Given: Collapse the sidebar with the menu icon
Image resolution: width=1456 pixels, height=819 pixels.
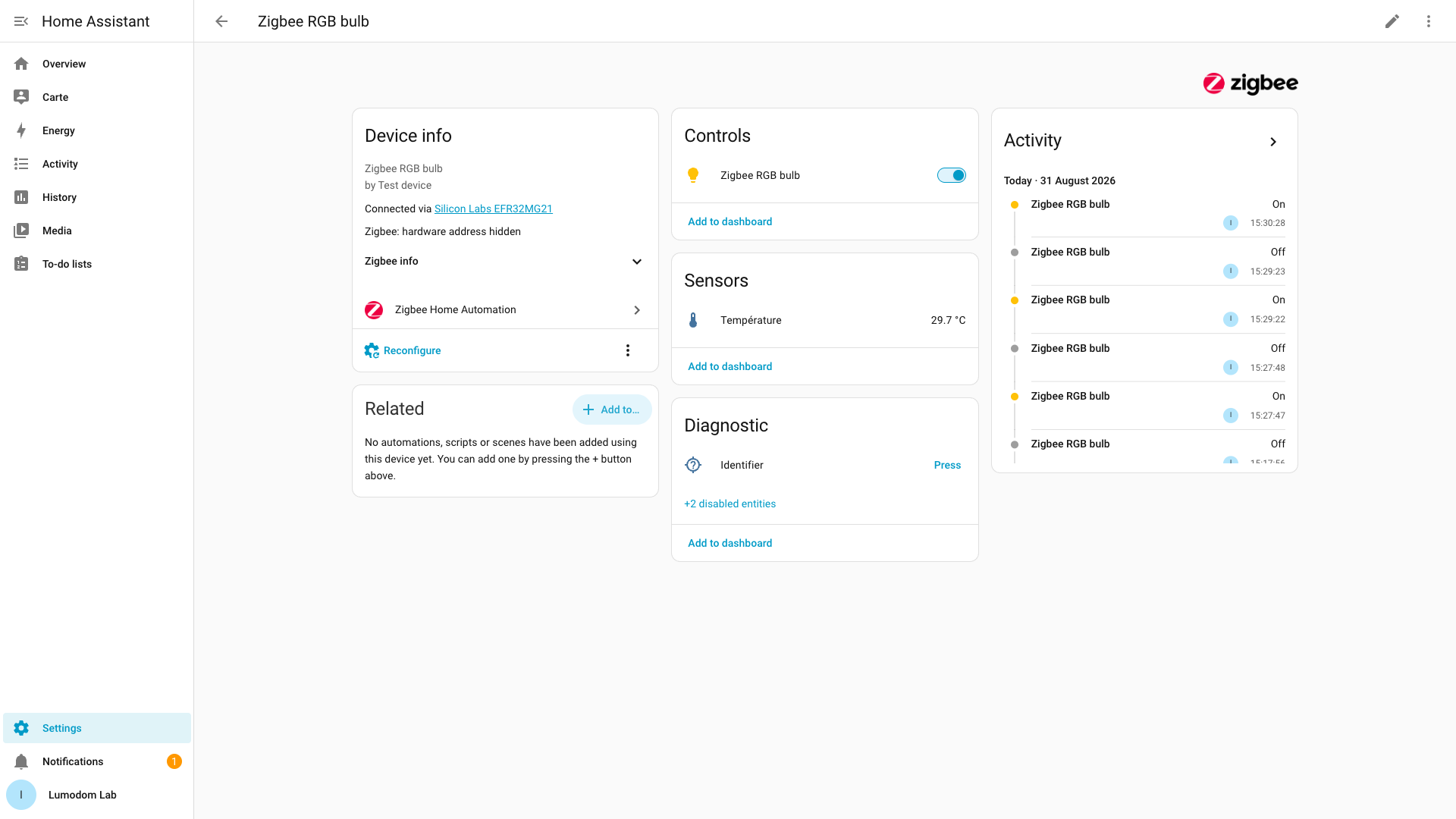Looking at the screenshot, I should (21, 21).
